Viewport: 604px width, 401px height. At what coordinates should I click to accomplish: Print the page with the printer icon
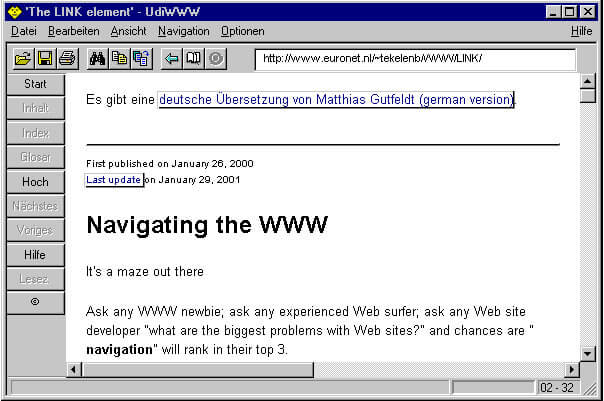68,59
